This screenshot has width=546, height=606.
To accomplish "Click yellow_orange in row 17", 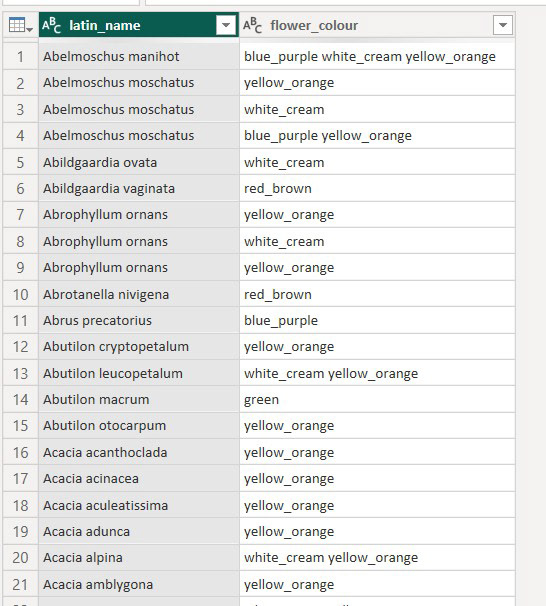I will [377, 479].
